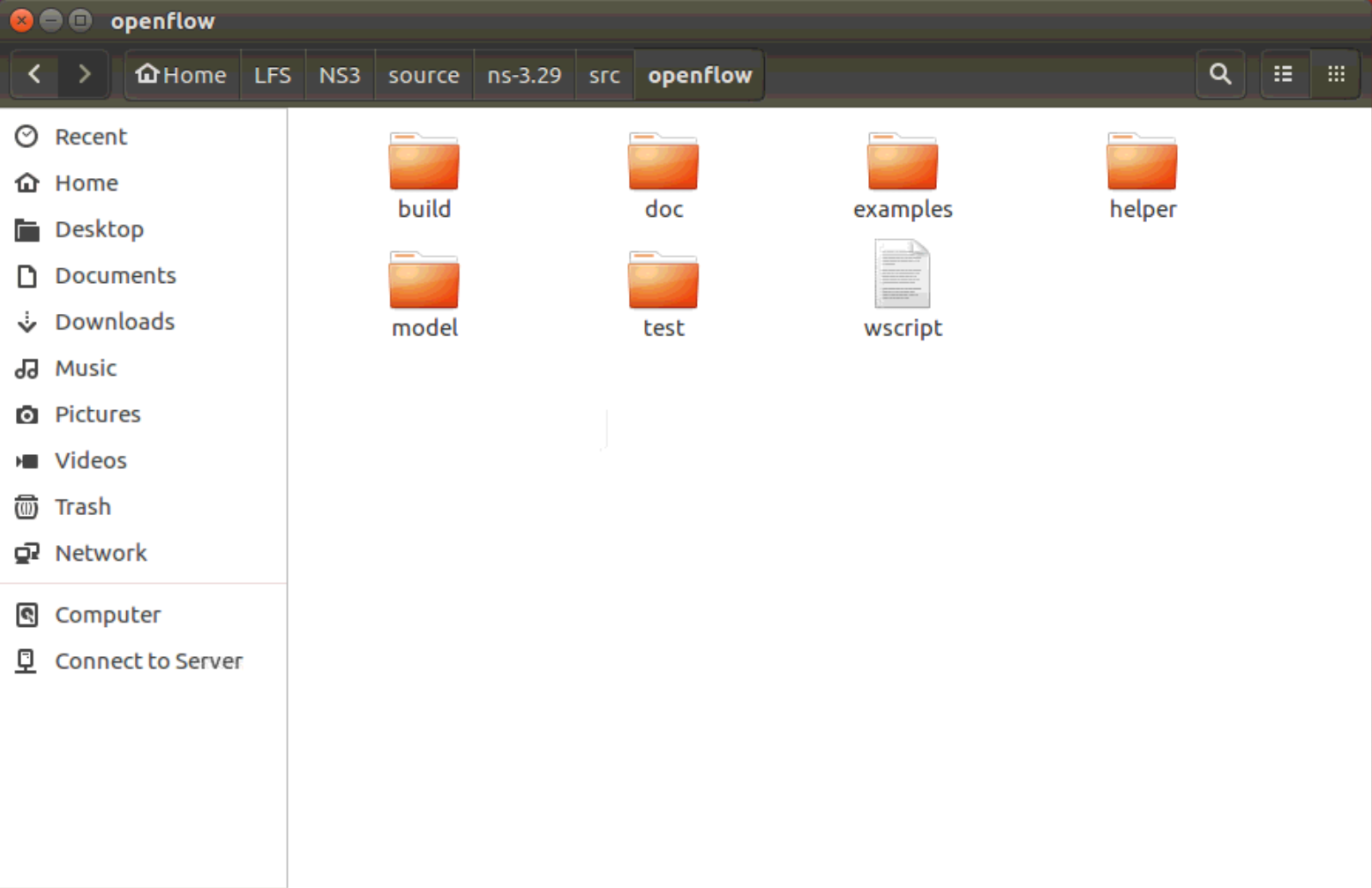Open the Trash in sidebar
Viewport: 1372px width, 888px height.
[82, 506]
